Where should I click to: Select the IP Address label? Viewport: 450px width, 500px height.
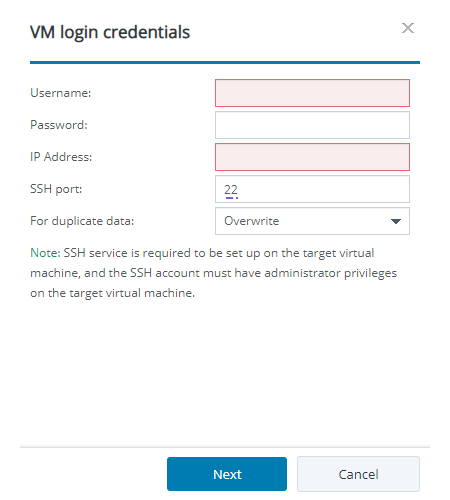61,157
